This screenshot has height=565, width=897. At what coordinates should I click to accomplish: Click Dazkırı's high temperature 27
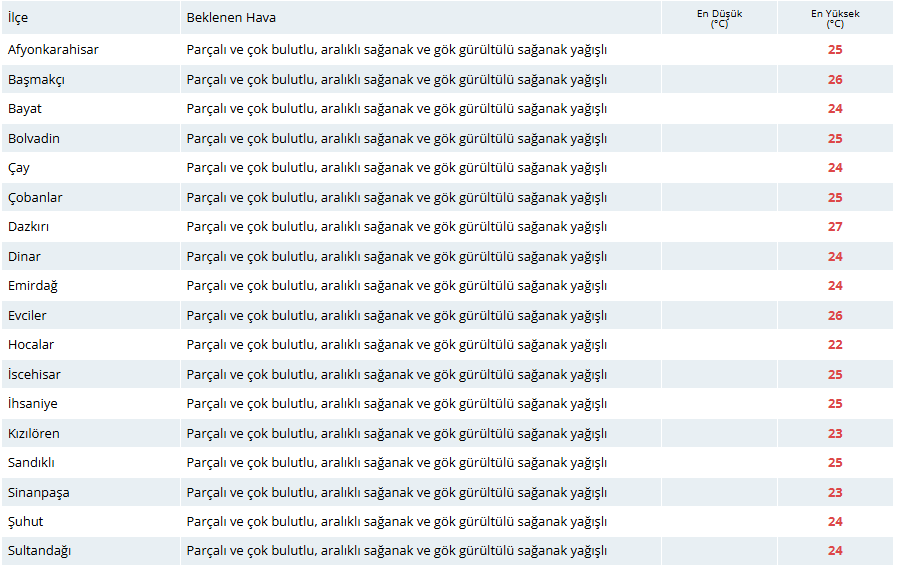pyautogui.click(x=835, y=227)
